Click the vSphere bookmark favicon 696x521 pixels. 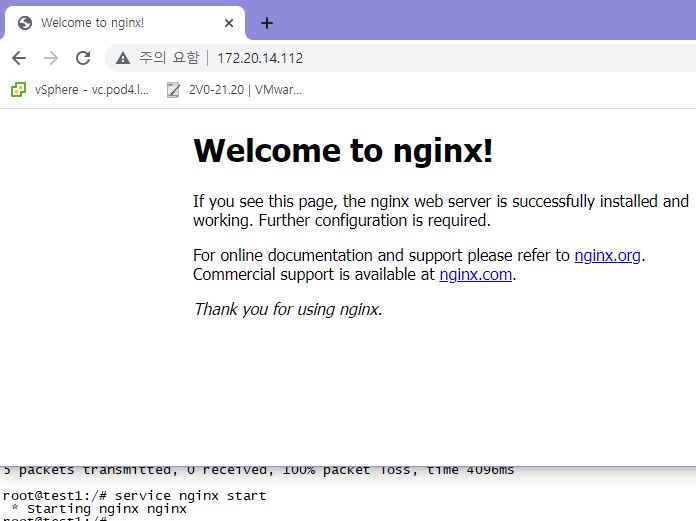click(x=18, y=90)
